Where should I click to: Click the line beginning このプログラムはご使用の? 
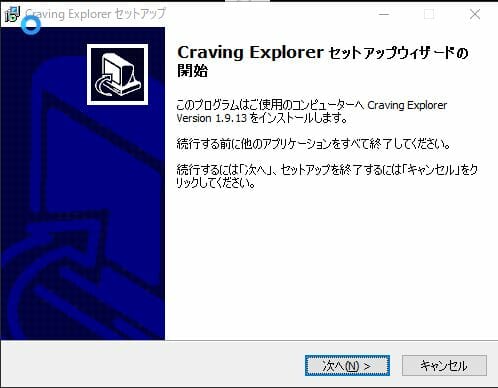[x=312, y=105]
